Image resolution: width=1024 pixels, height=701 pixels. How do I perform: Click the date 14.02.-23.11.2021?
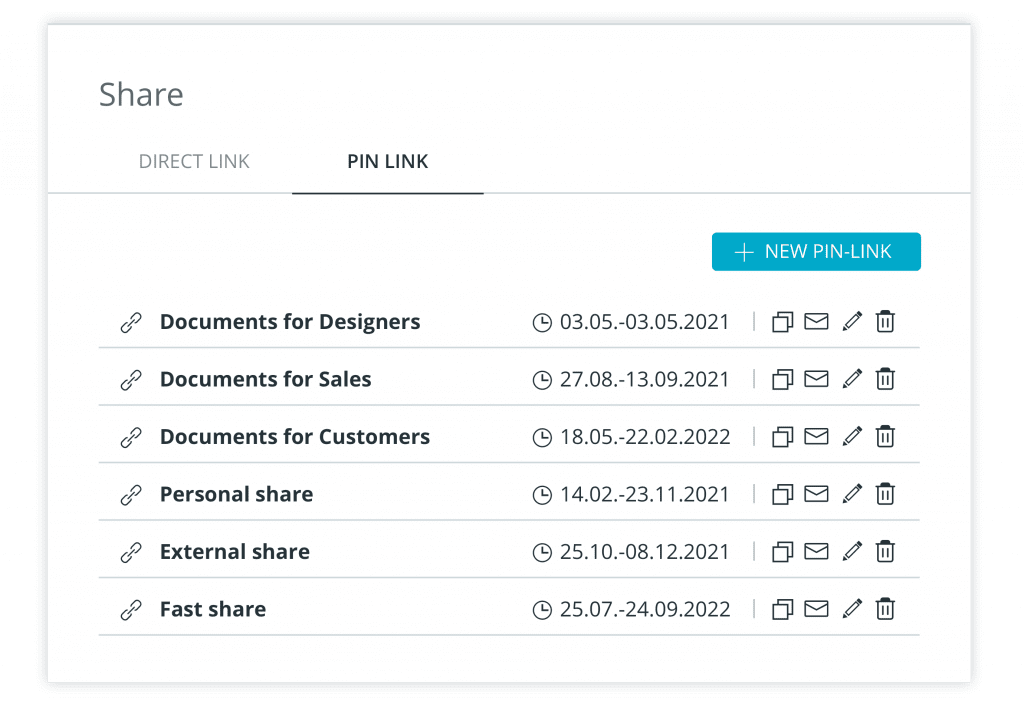645,494
